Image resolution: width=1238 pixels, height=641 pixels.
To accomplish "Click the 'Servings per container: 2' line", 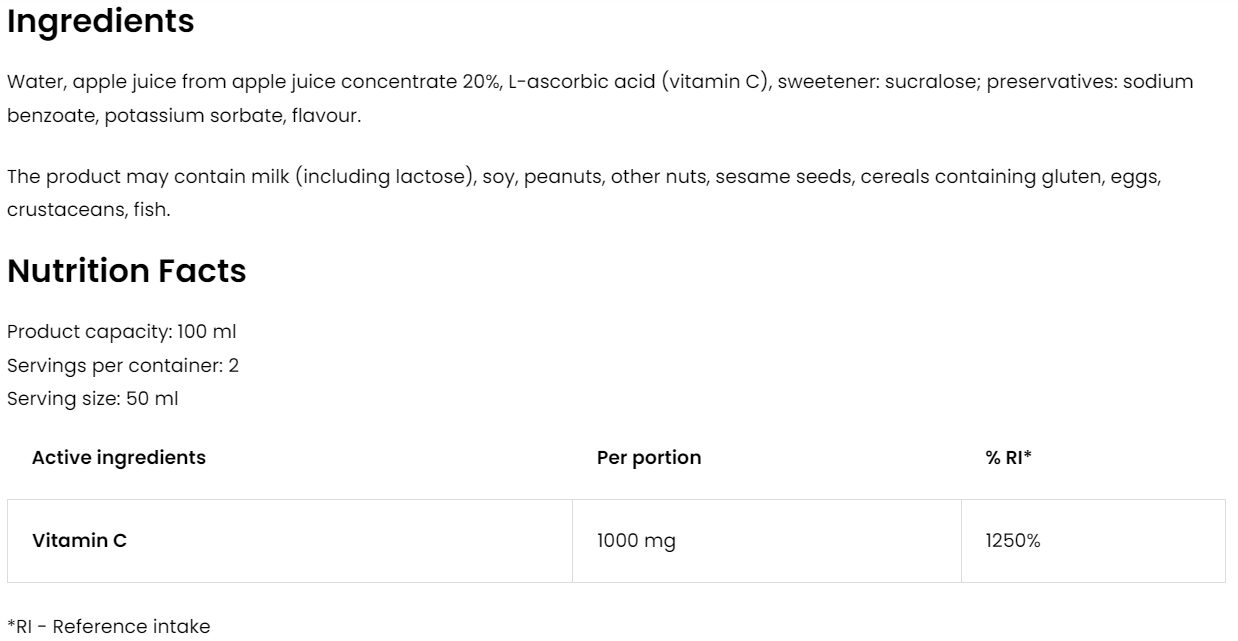I will coord(123,365).
